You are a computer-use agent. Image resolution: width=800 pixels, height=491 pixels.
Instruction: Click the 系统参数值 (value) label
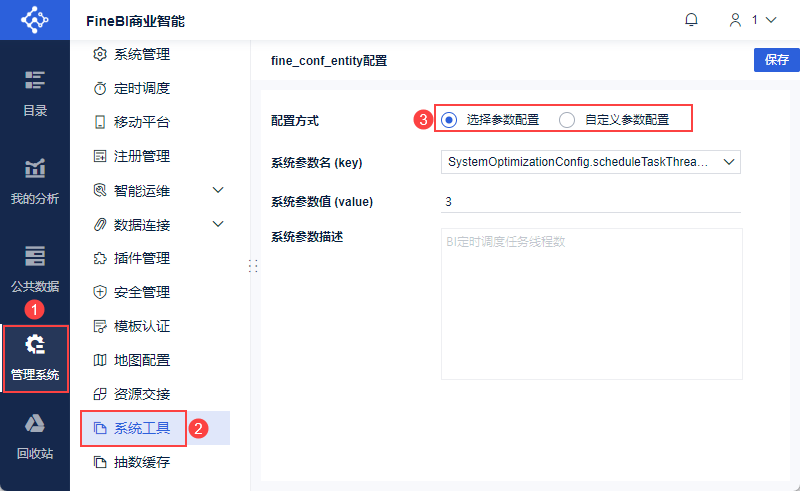pos(321,202)
